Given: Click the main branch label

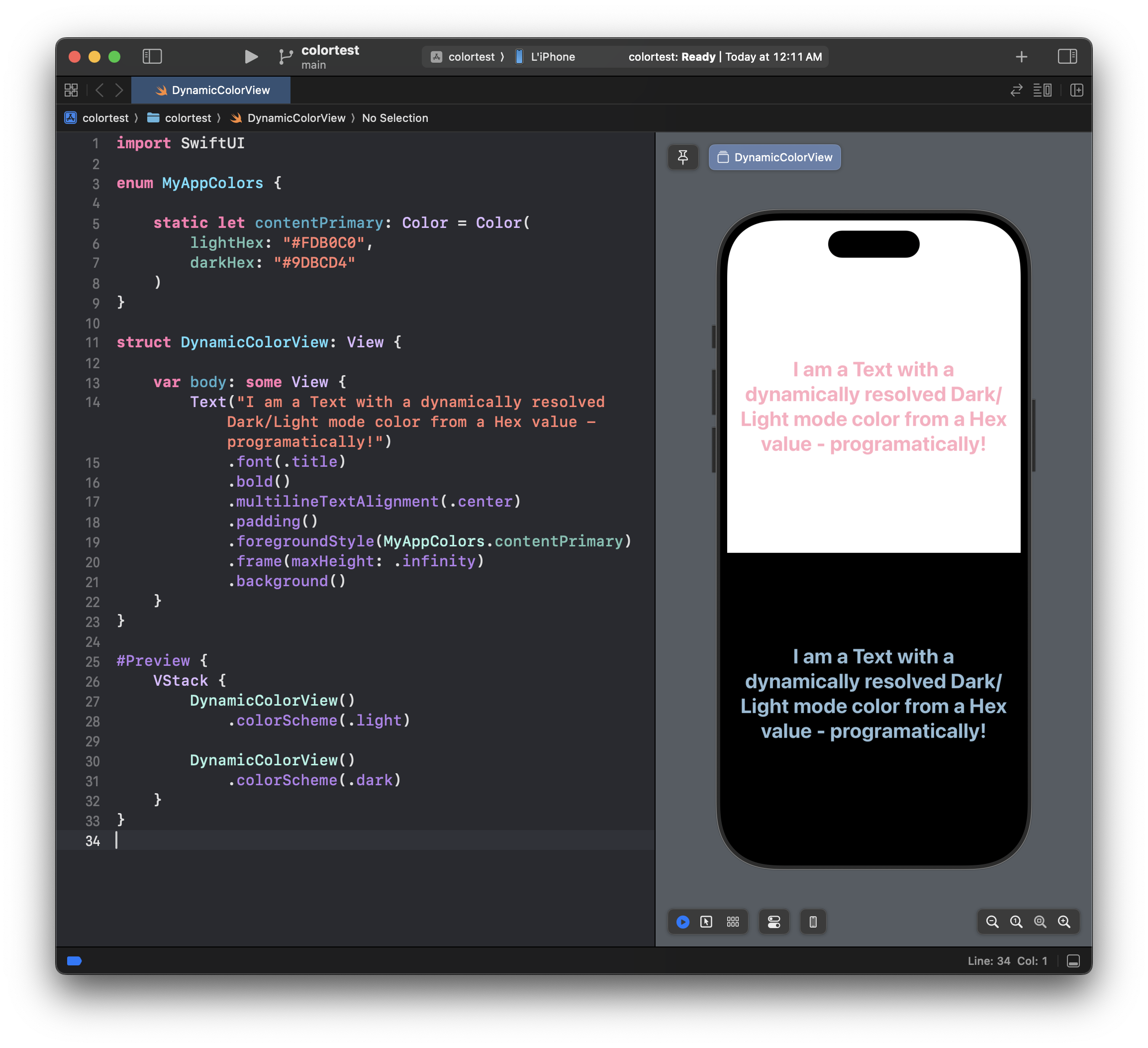Looking at the screenshot, I should pos(314,65).
